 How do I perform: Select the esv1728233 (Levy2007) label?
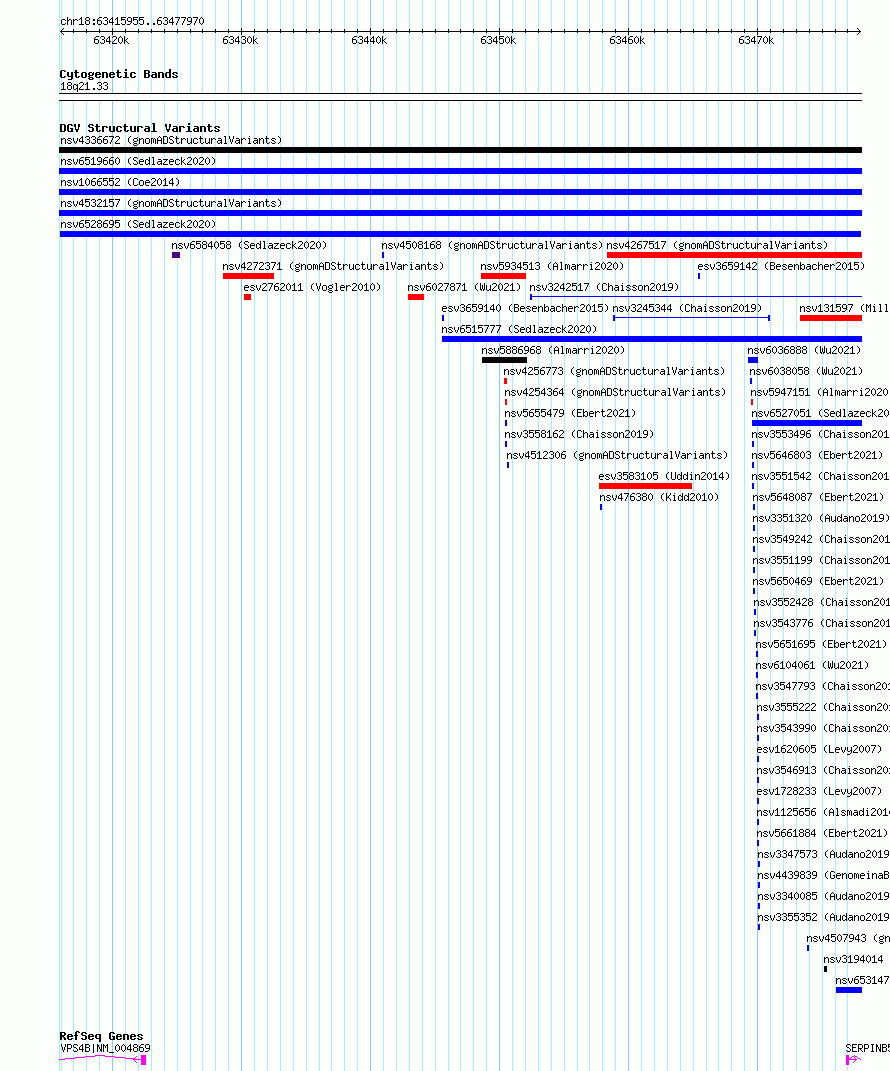click(x=819, y=792)
